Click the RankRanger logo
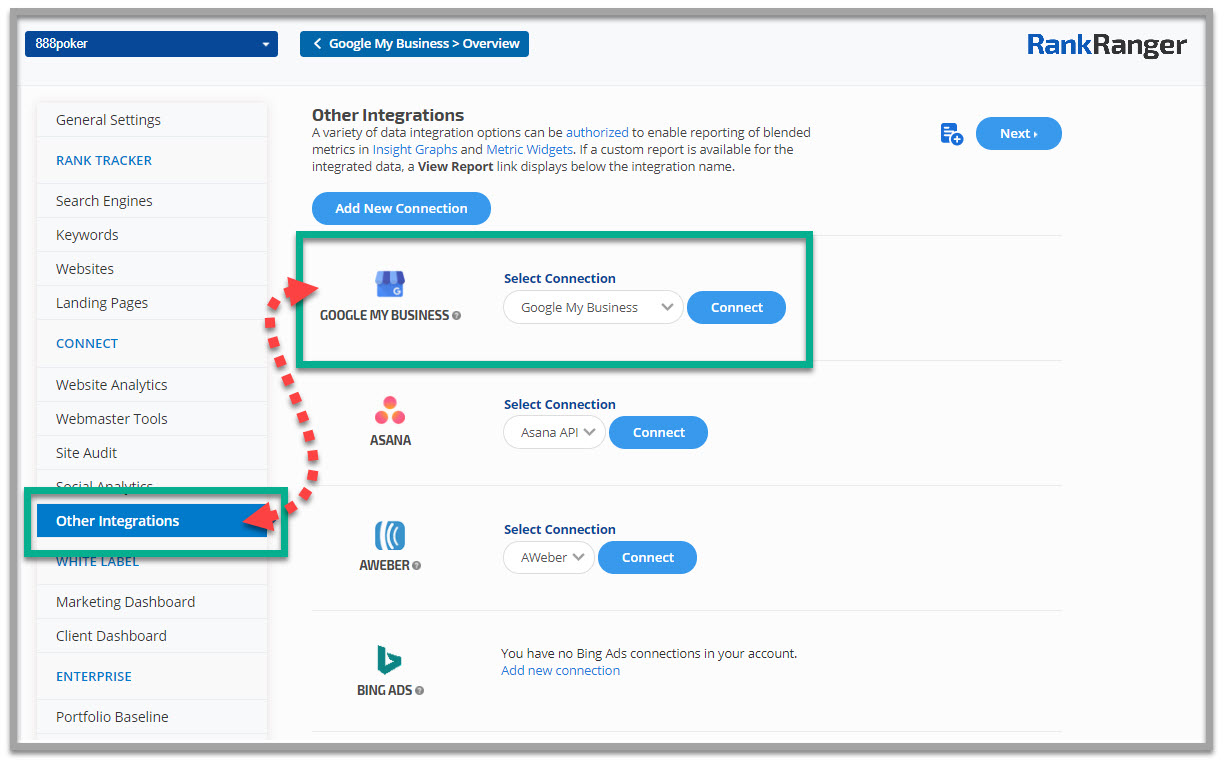Viewport: 1230px width, 760px height. 1107,45
